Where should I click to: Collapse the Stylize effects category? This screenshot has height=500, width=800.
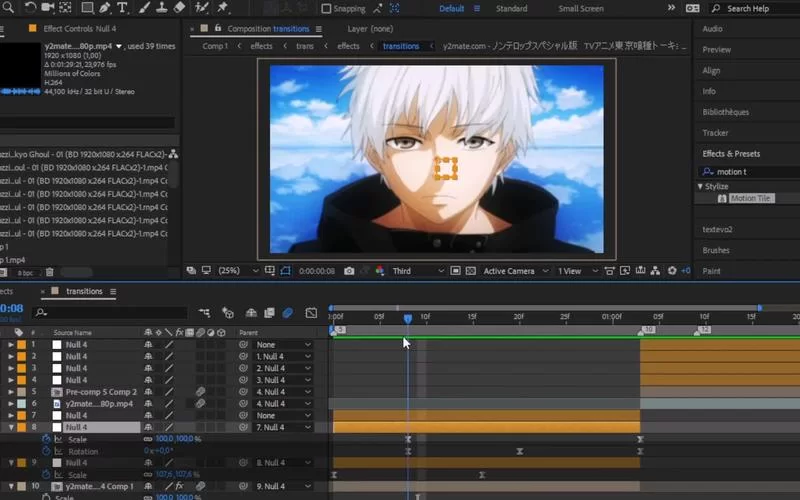point(701,186)
